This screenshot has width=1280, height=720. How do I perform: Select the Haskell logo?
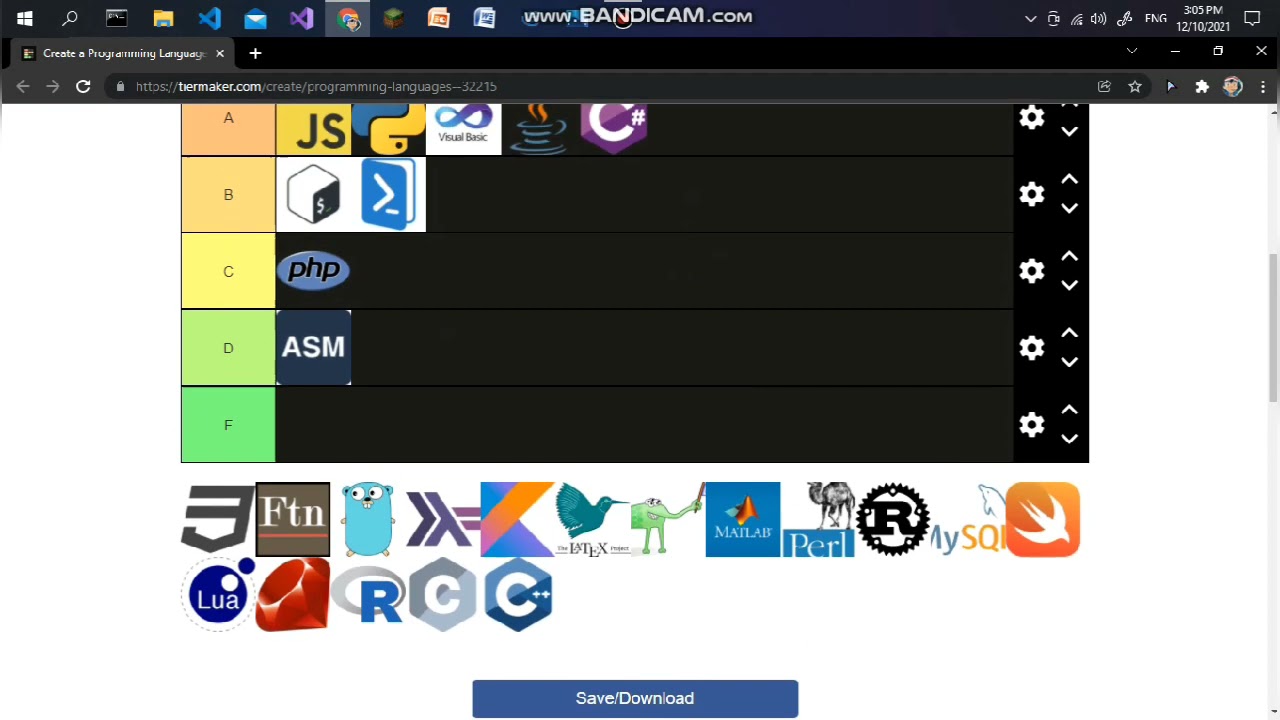(443, 519)
